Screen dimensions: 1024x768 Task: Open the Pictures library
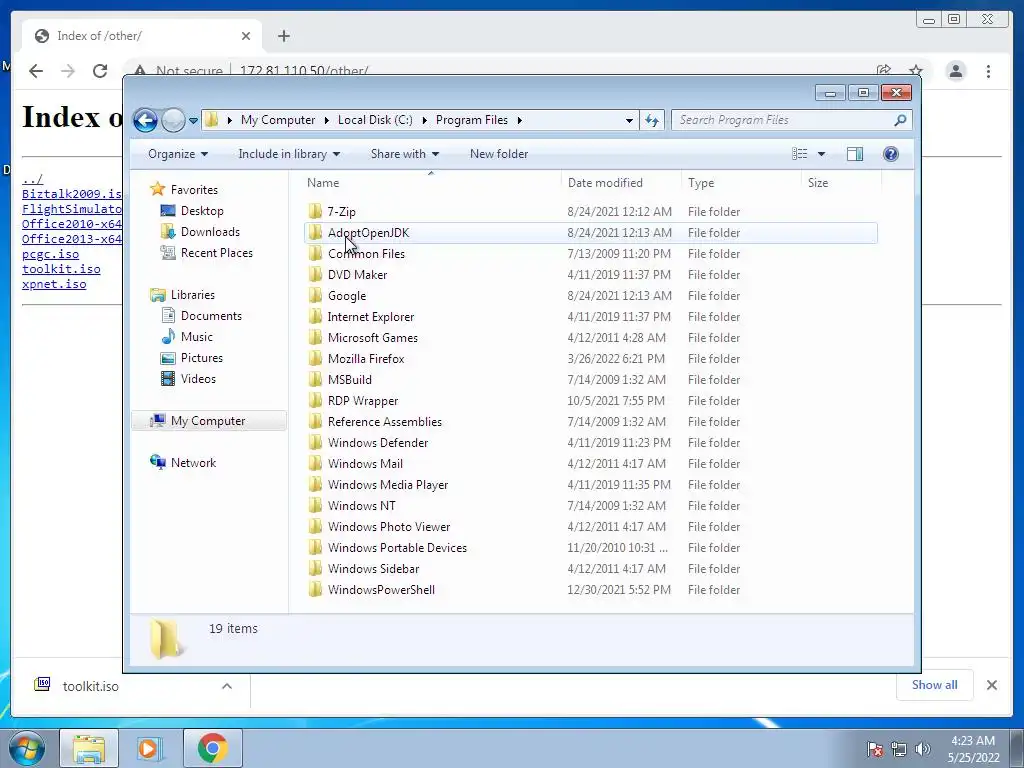point(201,358)
